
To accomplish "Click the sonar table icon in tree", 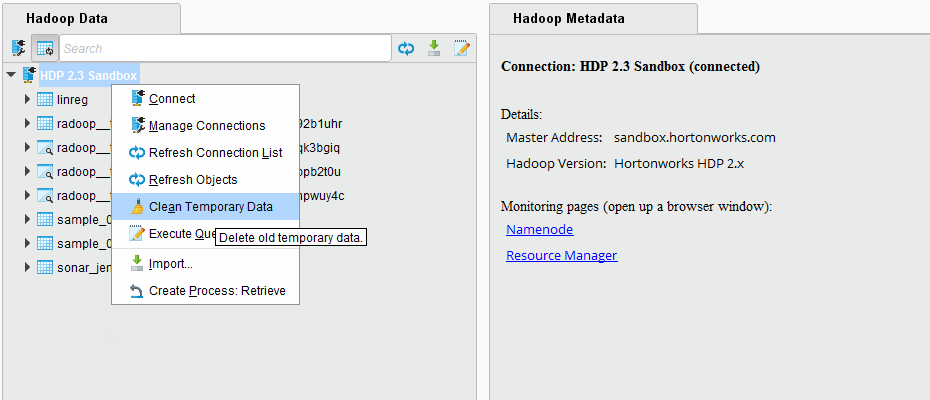I will pos(45,268).
